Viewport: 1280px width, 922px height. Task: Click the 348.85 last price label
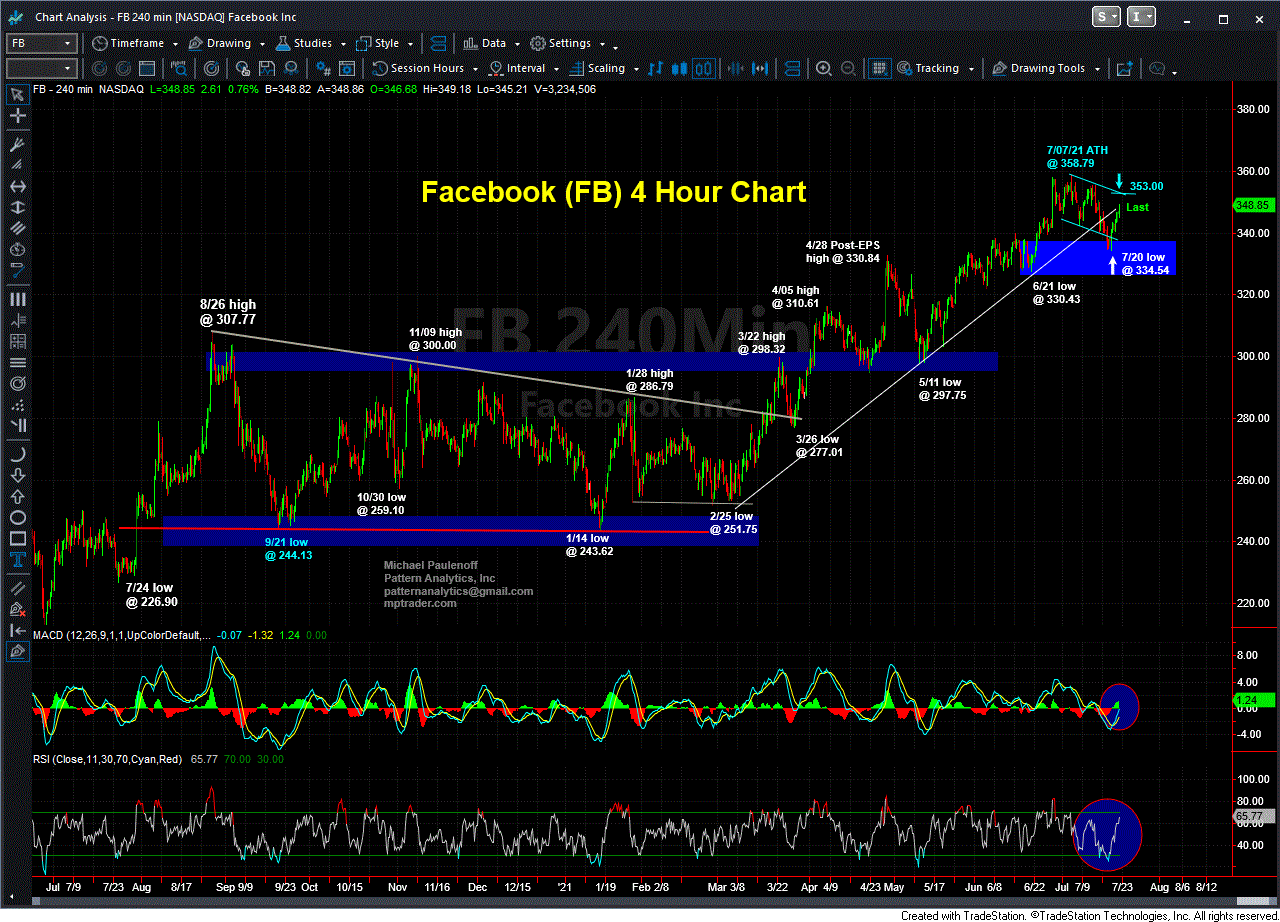1253,204
